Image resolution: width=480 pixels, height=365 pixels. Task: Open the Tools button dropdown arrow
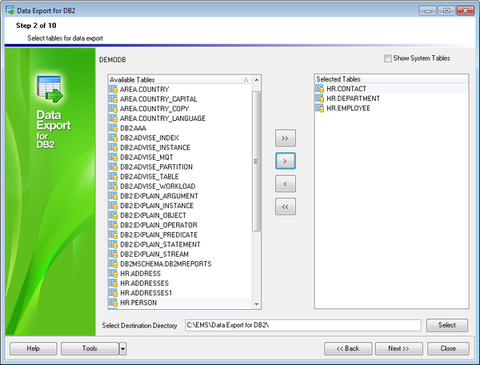tap(123, 349)
